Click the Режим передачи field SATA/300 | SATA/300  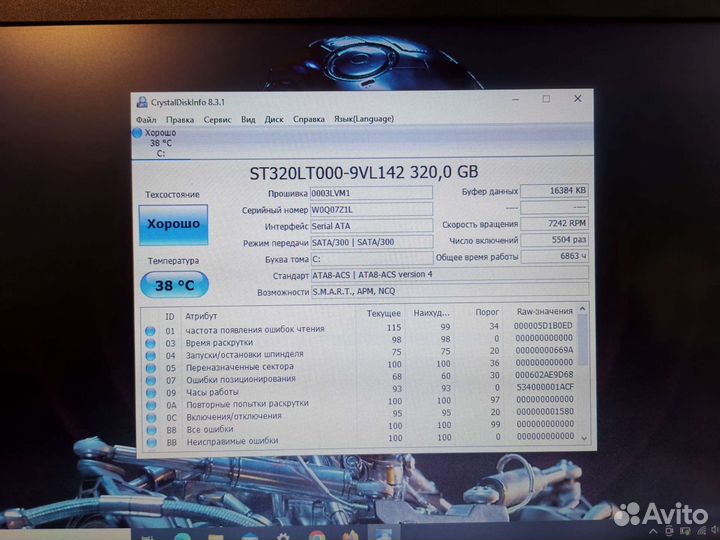click(x=371, y=242)
